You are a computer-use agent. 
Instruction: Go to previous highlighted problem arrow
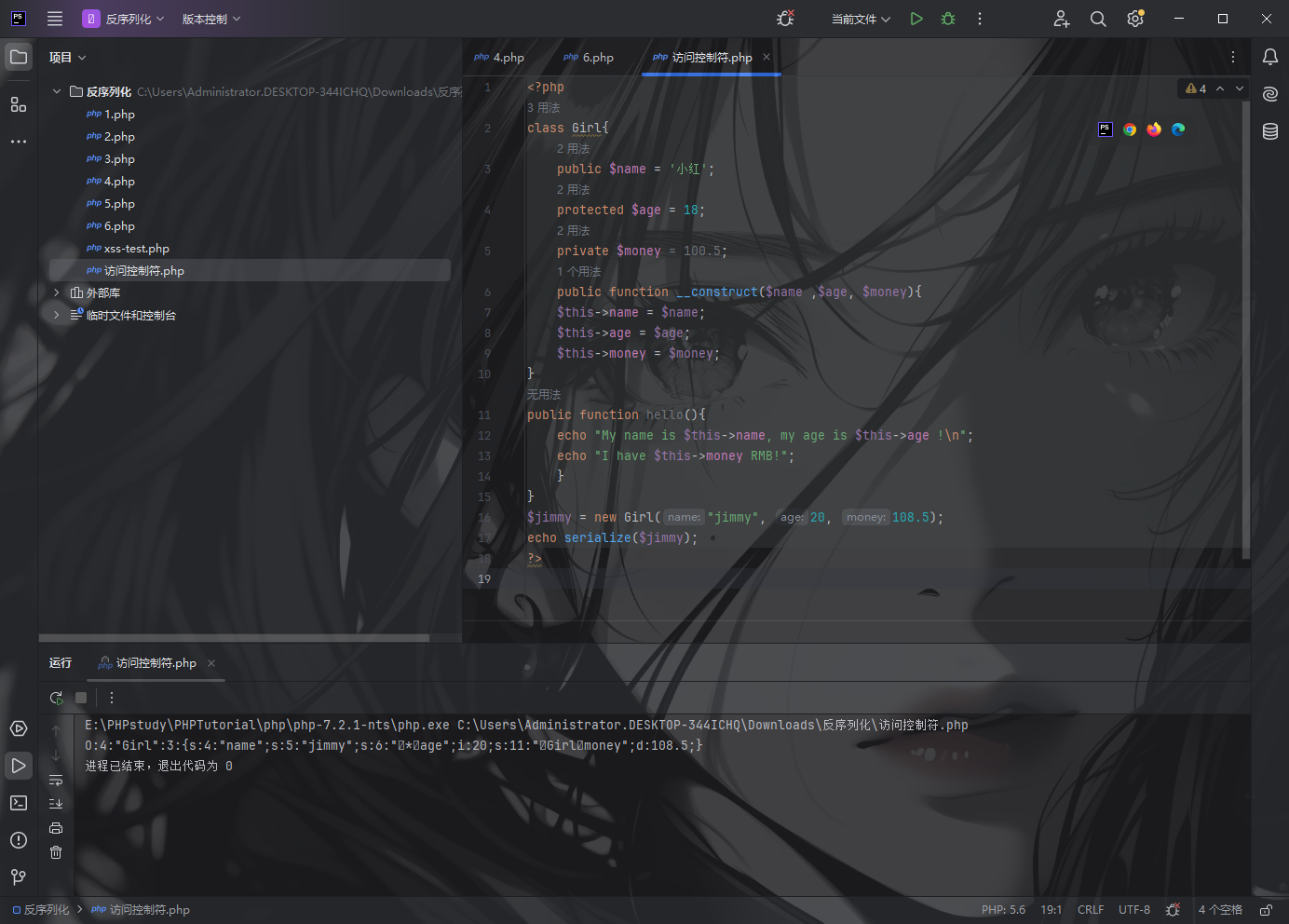point(1220,88)
